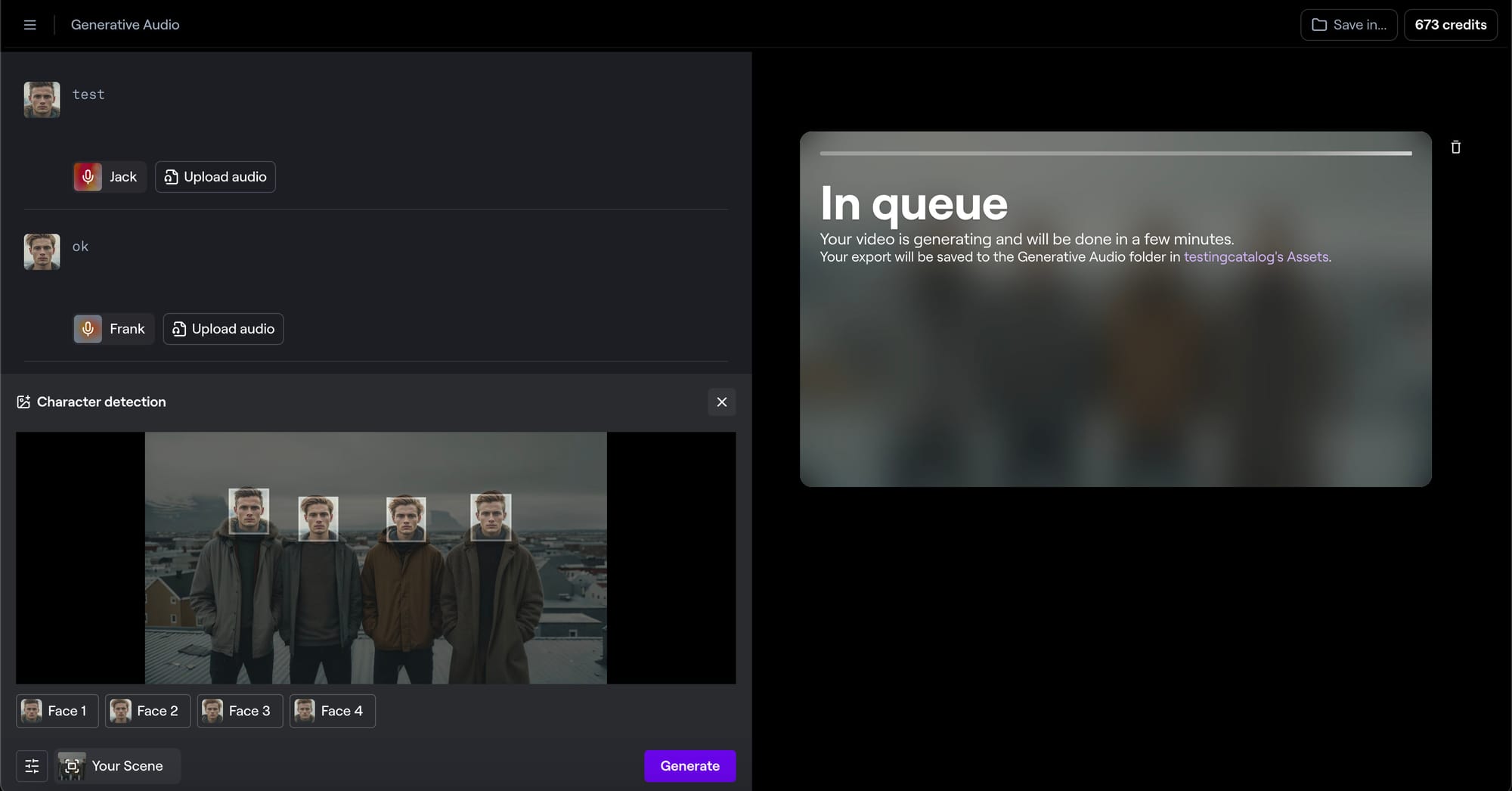Open the hamburger menu icon

point(30,25)
